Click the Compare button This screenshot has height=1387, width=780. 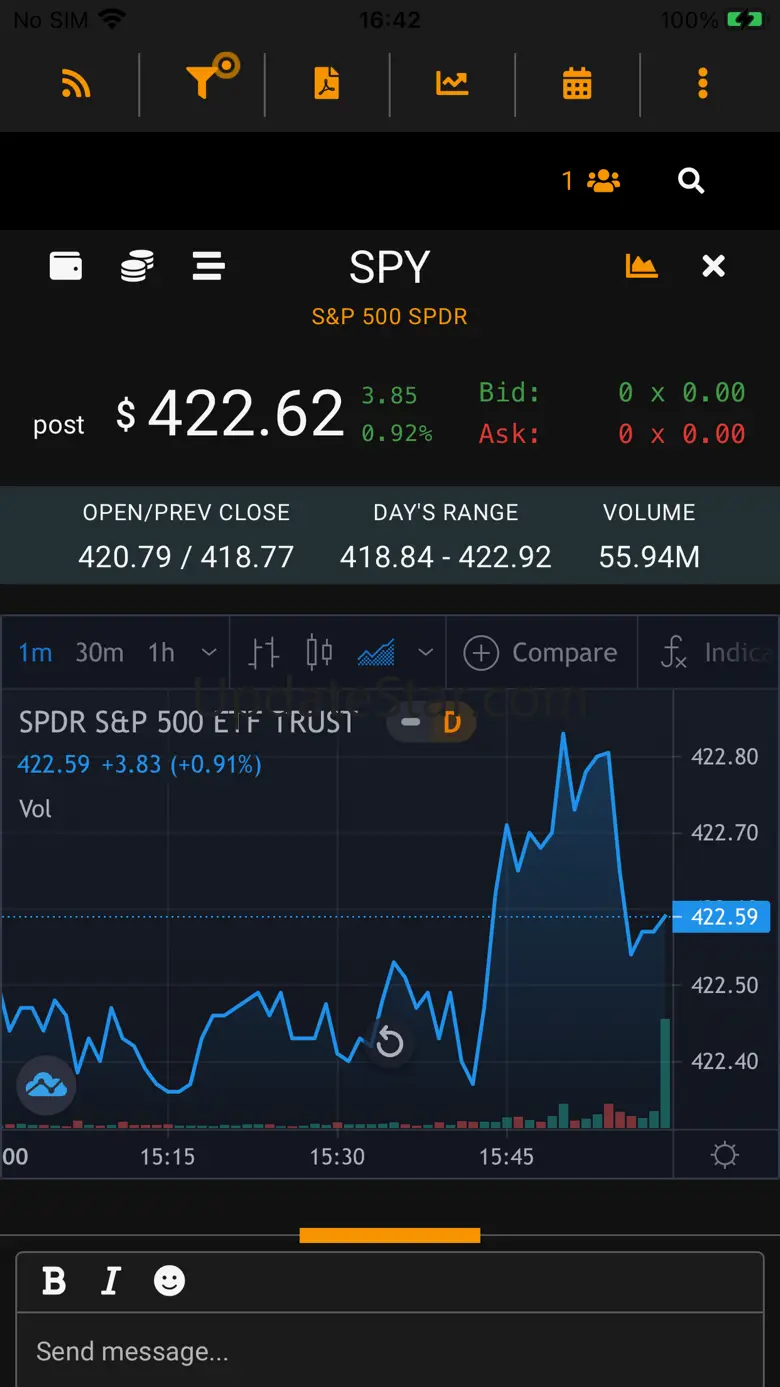[541, 653]
